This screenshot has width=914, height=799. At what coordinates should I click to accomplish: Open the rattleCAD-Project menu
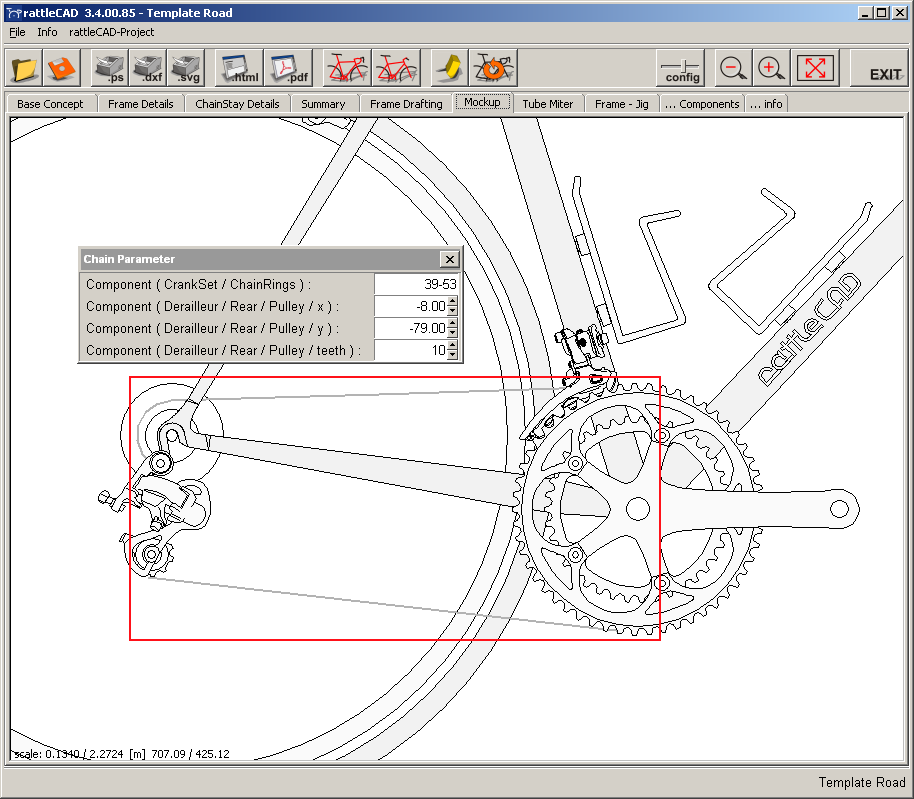point(111,32)
